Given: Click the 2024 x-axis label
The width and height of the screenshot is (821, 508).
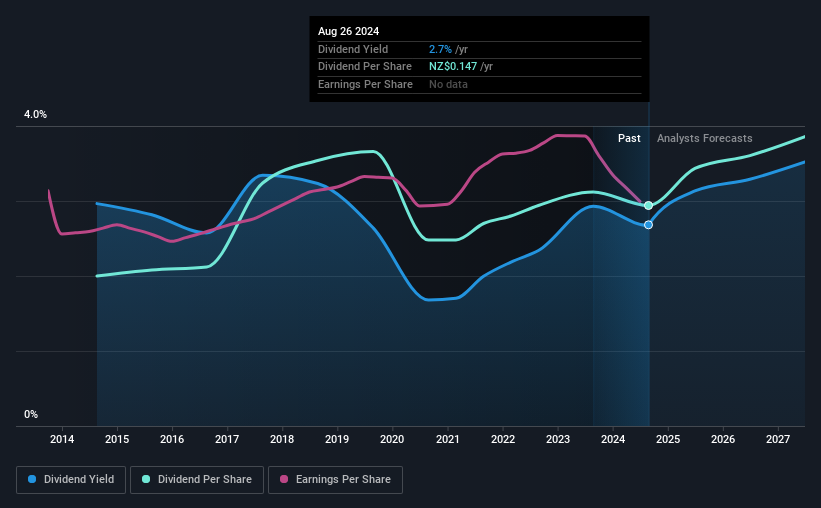Looking at the screenshot, I should [613, 439].
